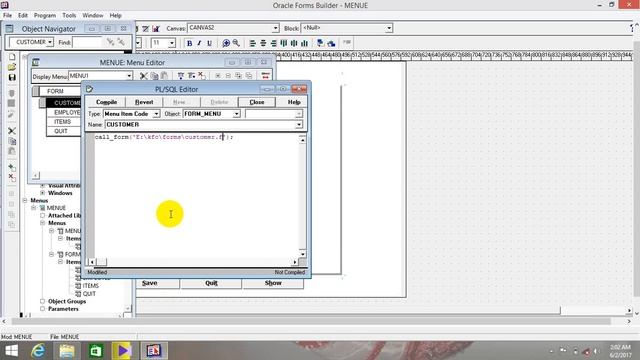The width and height of the screenshot is (640, 360).
Task: Expand the Windows node in navigator
Action: 42,193
